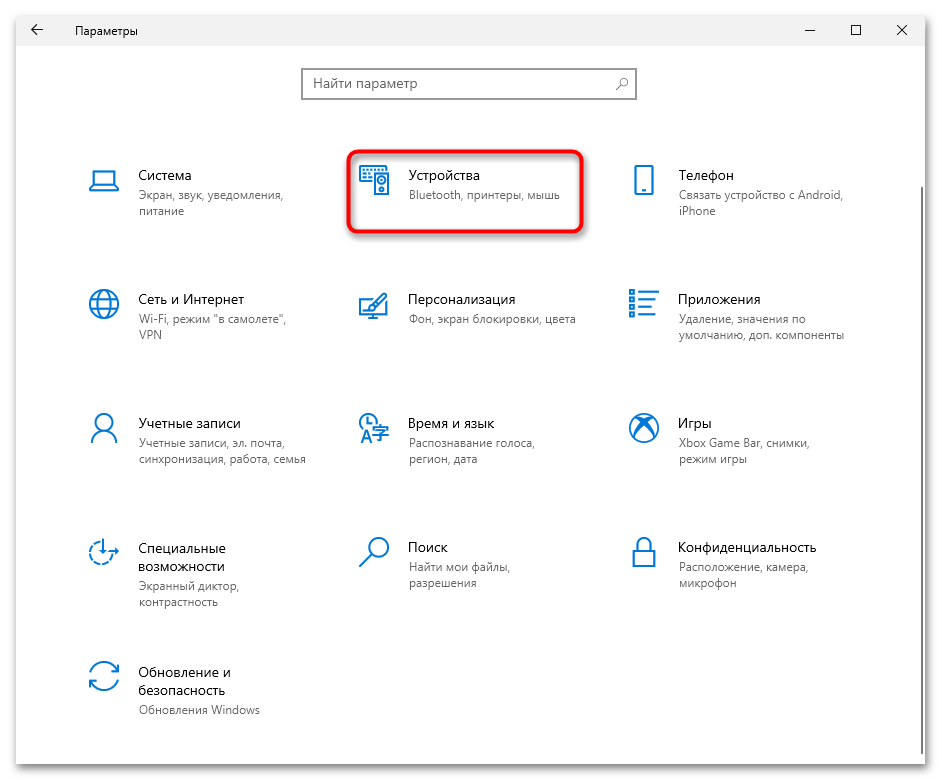Click the Персонализация paintbrush icon
Viewport: 942px width, 780px height.
(x=373, y=305)
